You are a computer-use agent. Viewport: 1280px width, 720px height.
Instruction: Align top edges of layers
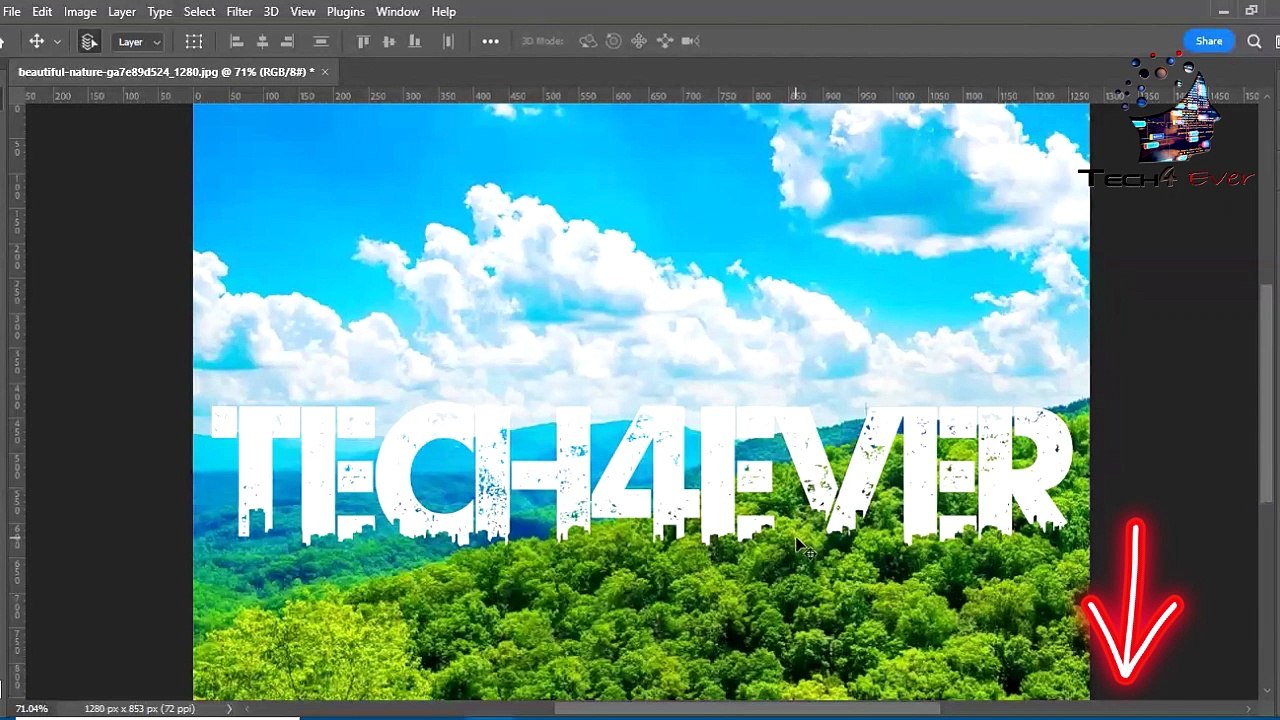[364, 41]
